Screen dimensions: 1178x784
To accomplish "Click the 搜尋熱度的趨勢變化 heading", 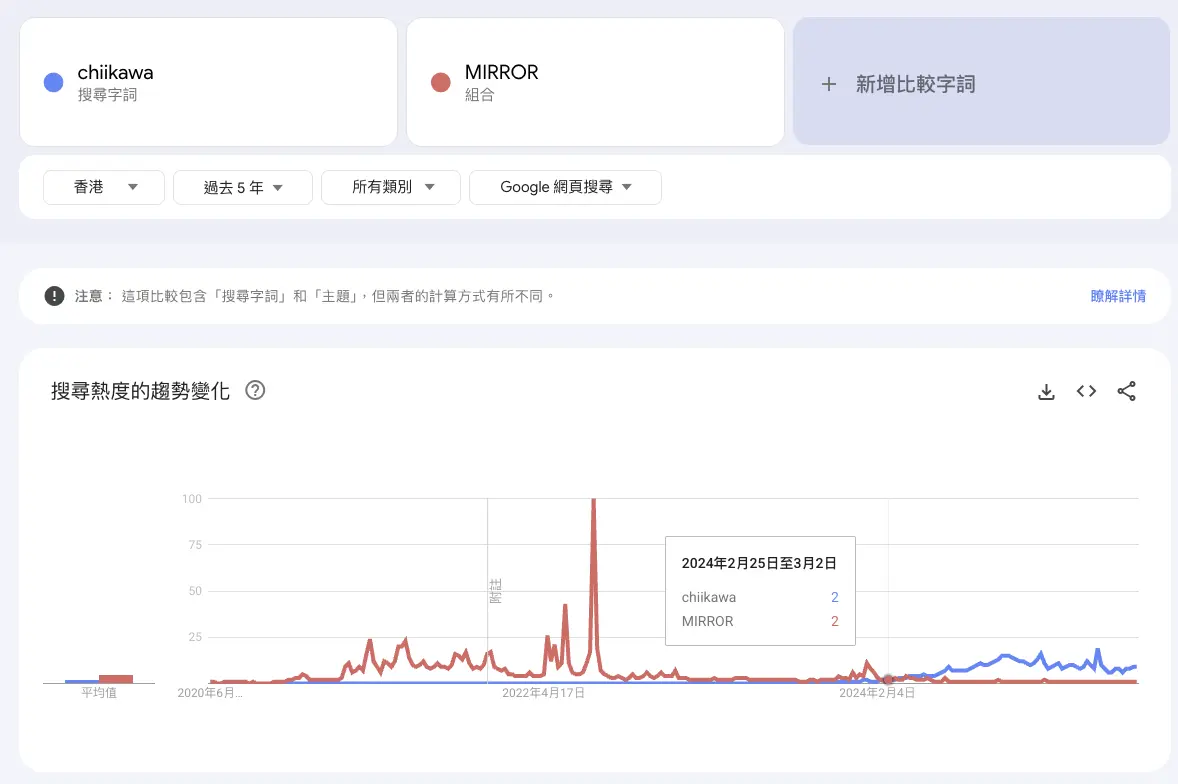I will point(140,390).
